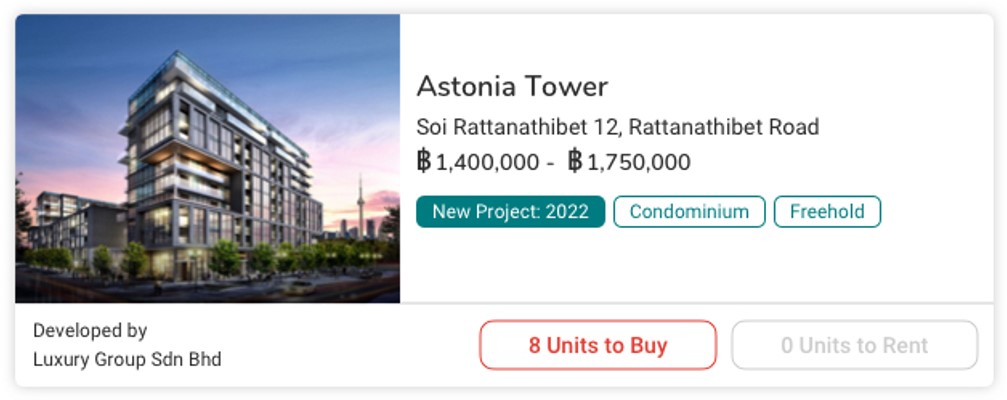Click the 8 Units to Buy button
This screenshot has width=1007, height=400.
click(598, 345)
